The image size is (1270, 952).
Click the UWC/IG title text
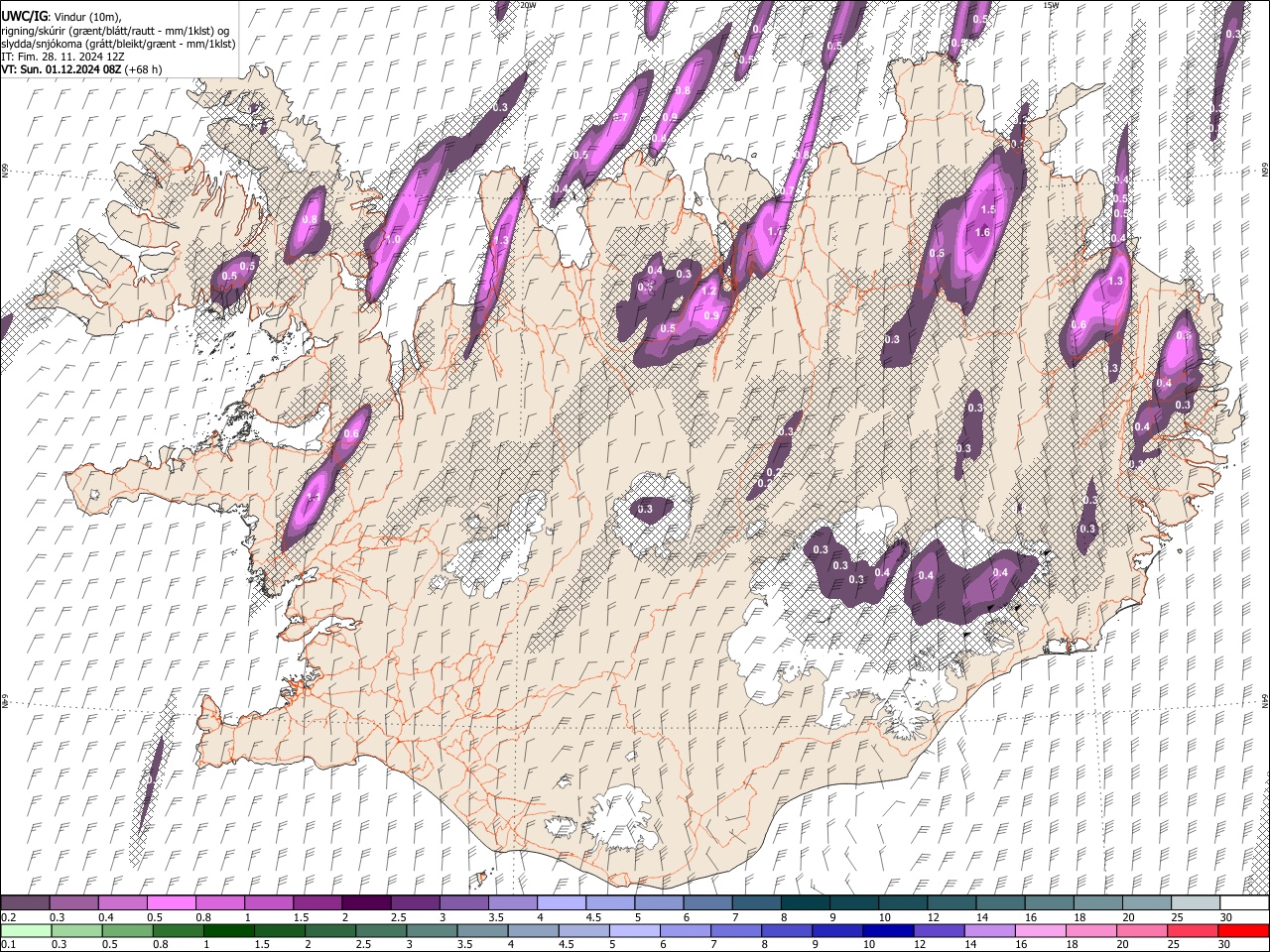click(x=24, y=16)
